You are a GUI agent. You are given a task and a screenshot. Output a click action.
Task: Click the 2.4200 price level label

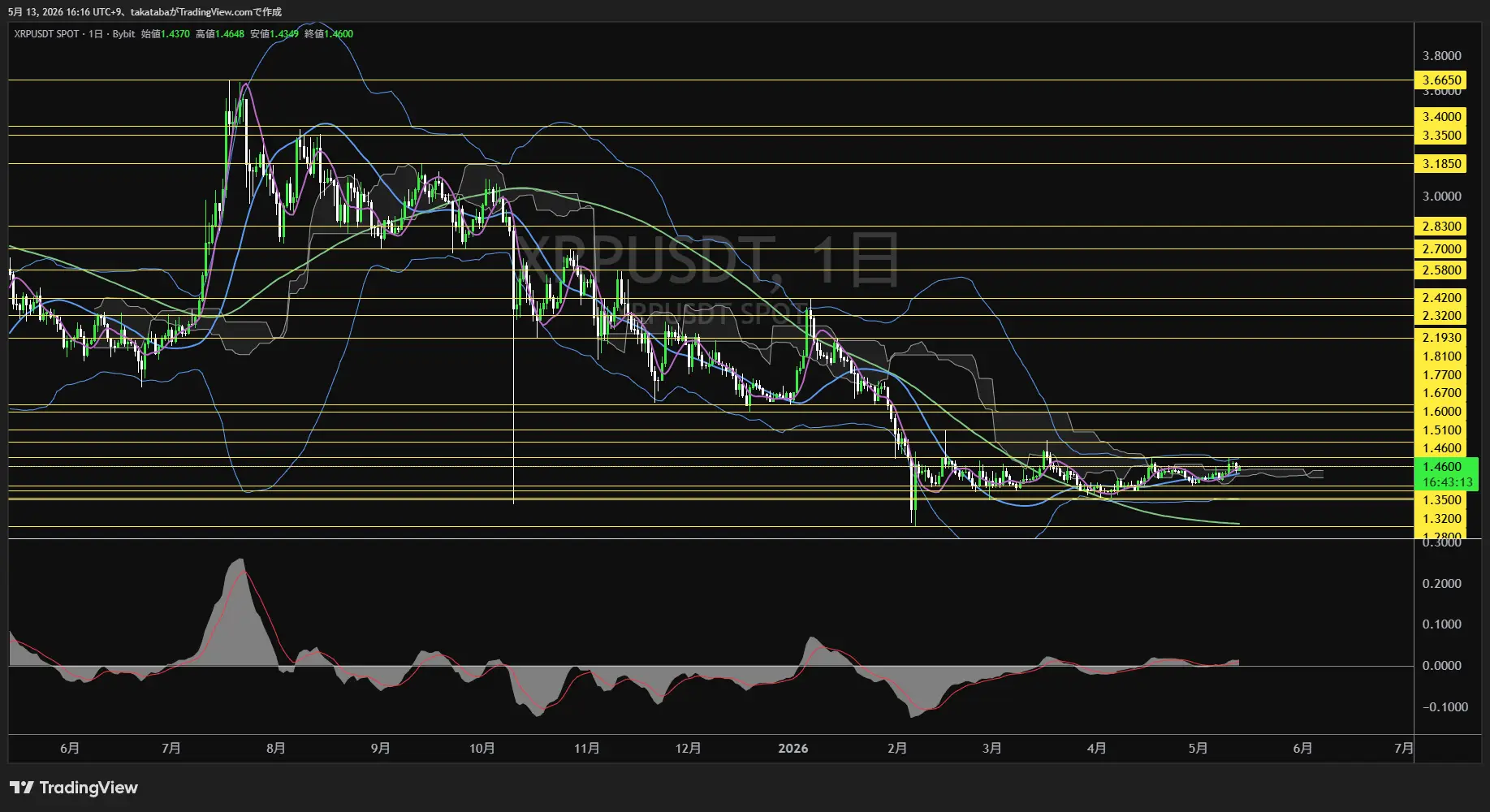(1441, 298)
